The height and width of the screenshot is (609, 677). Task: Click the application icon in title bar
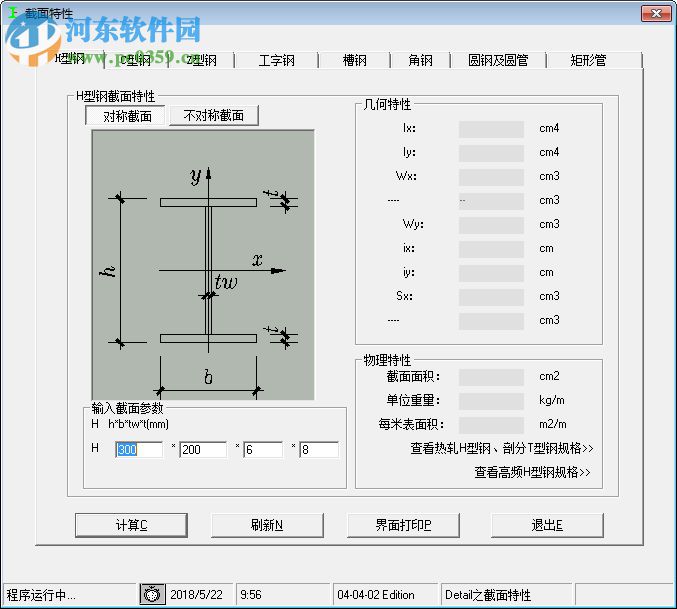13,13
